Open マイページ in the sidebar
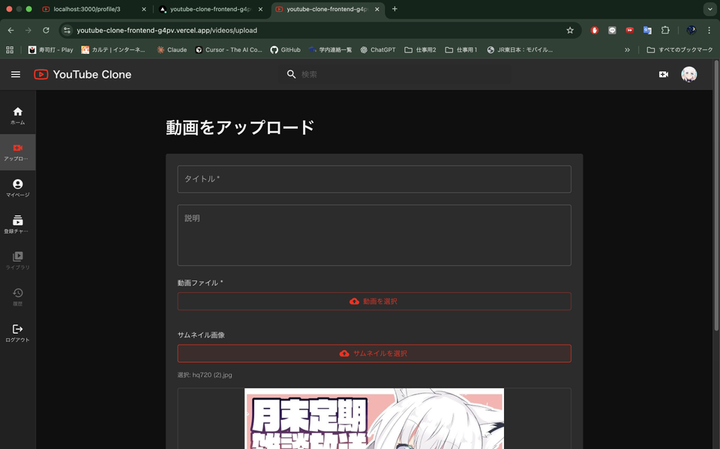The image size is (720, 449). (17, 189)
